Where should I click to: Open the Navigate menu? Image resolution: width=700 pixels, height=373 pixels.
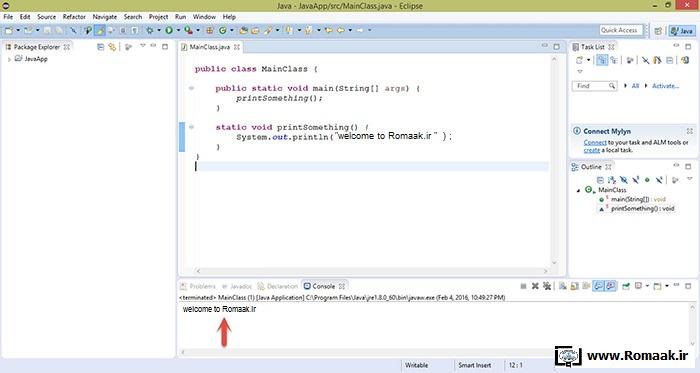[x=104, y=17]
